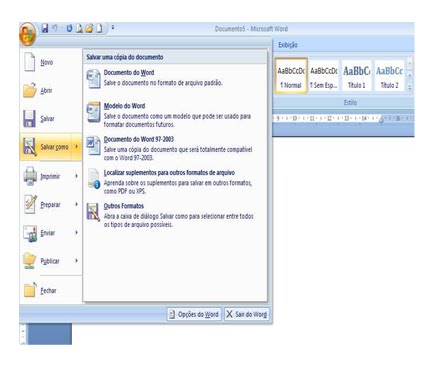Click the Preparar menu label
This screenshot has height=380, width=424.
pos(50,205)
